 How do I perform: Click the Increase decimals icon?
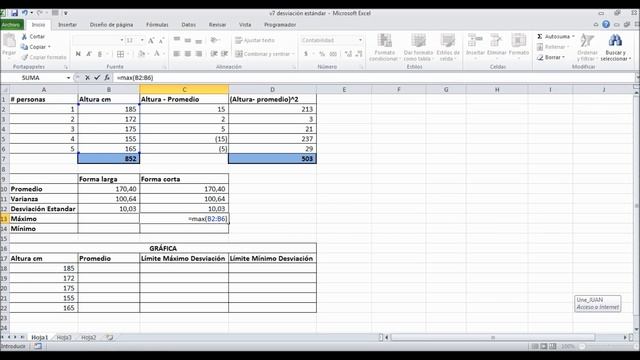click(348, 53)
